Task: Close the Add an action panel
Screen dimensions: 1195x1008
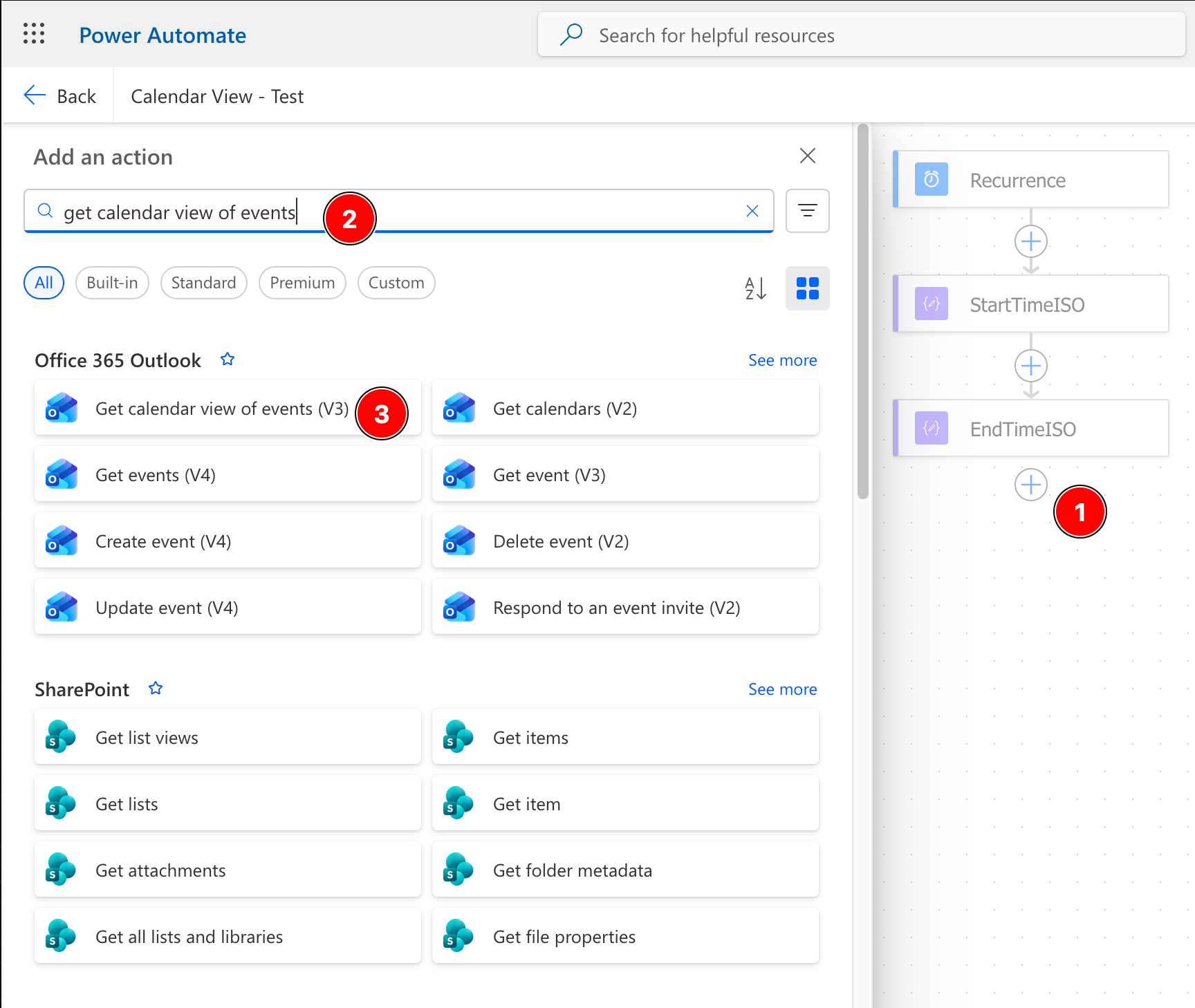Action: [808, 156]
